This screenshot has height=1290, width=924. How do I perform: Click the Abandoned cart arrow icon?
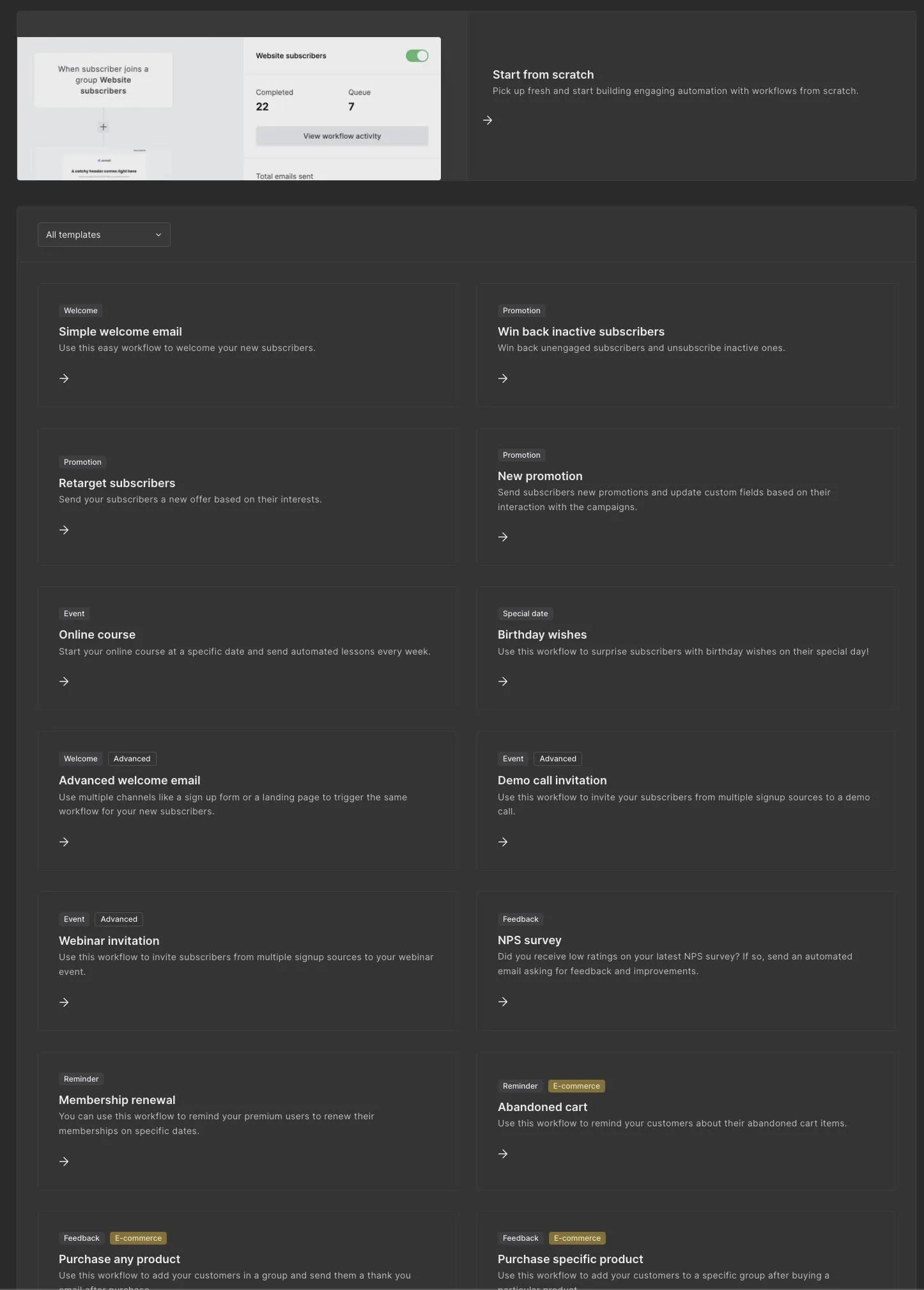click(503, 1154)
